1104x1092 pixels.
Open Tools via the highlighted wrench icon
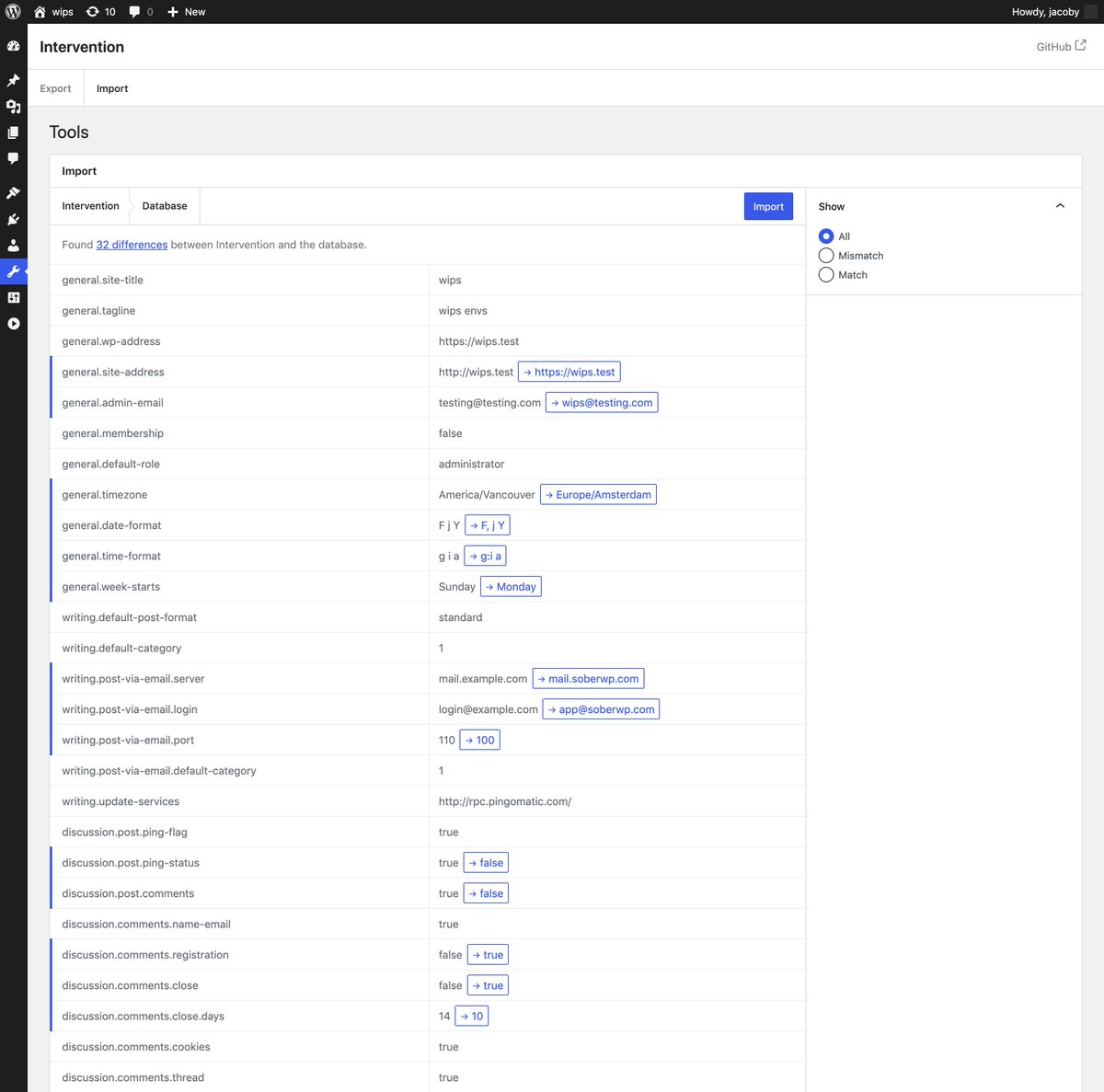13,271
